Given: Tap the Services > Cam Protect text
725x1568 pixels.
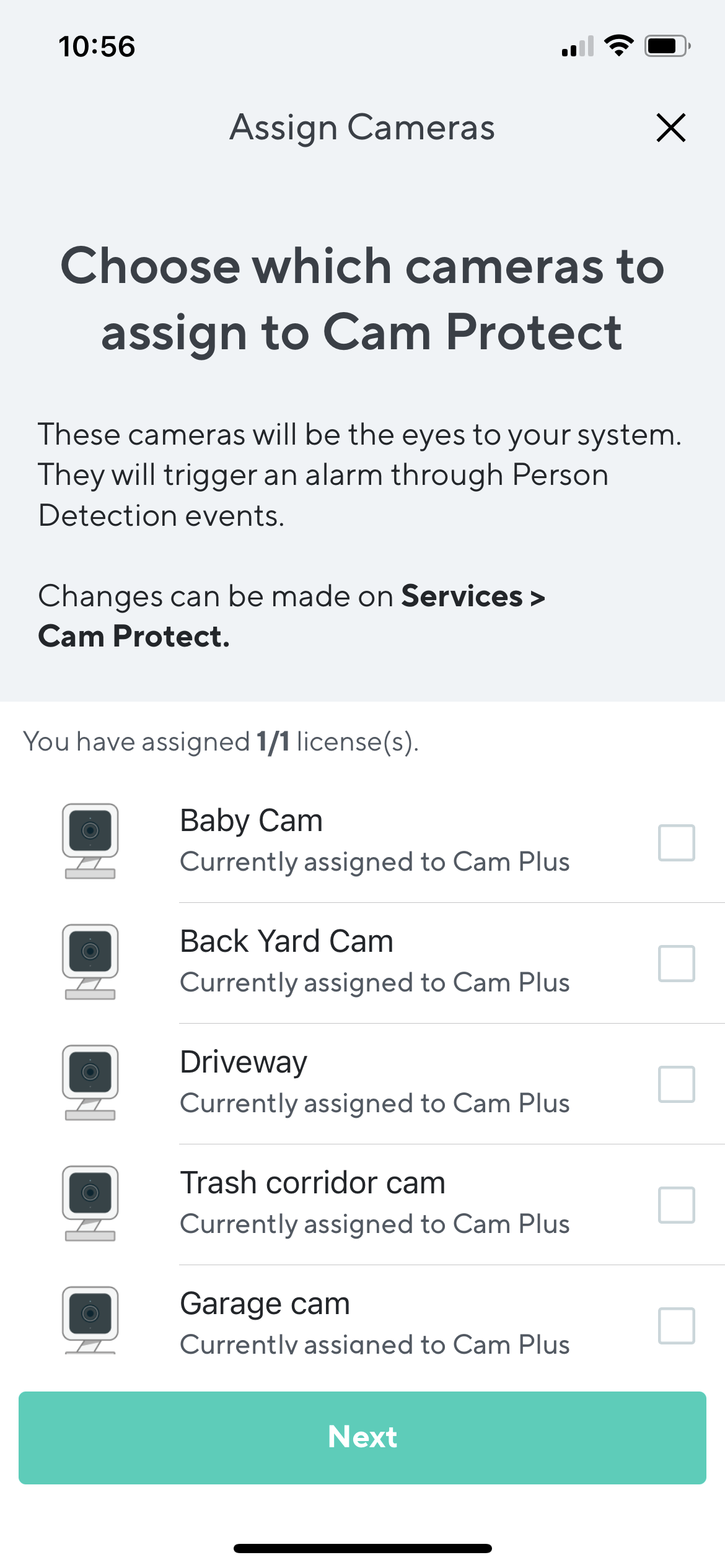Looking at the screenshot, I should [291, 616].
